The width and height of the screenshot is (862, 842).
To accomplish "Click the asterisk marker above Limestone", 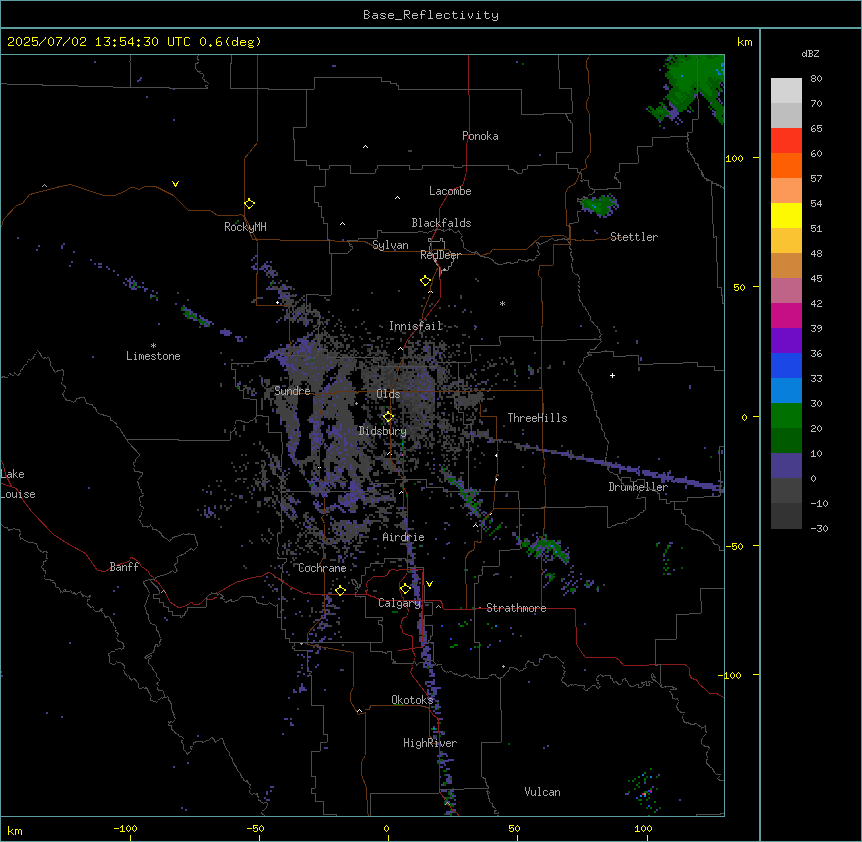I will point(153,346).
